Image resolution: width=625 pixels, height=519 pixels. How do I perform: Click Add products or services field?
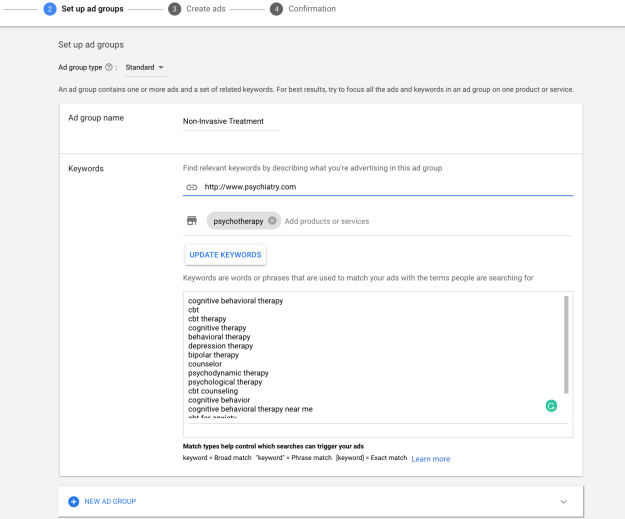coord(326,221)
